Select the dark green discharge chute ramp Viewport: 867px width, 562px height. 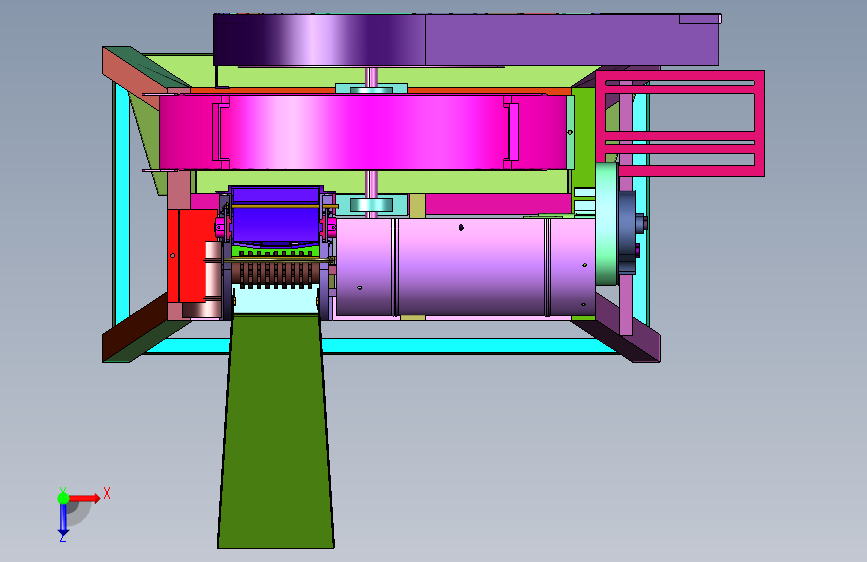(275, 431)
